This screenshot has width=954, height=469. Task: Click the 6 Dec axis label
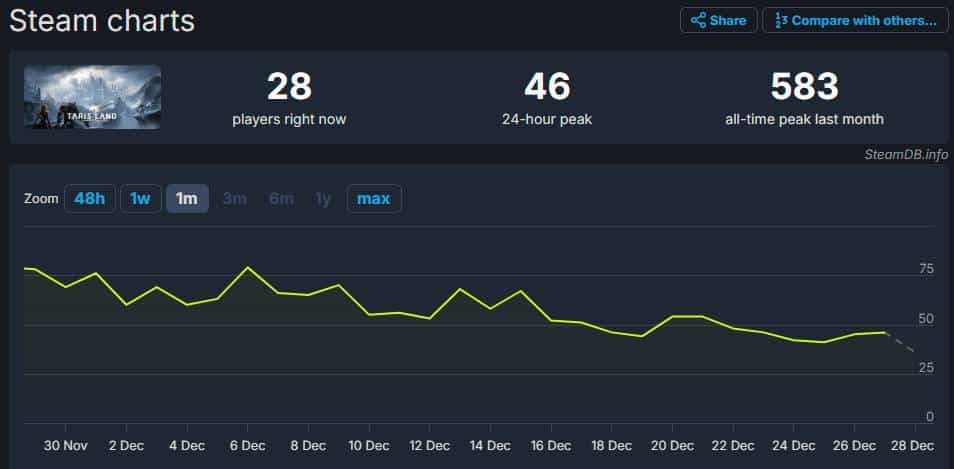click(248, 446)
